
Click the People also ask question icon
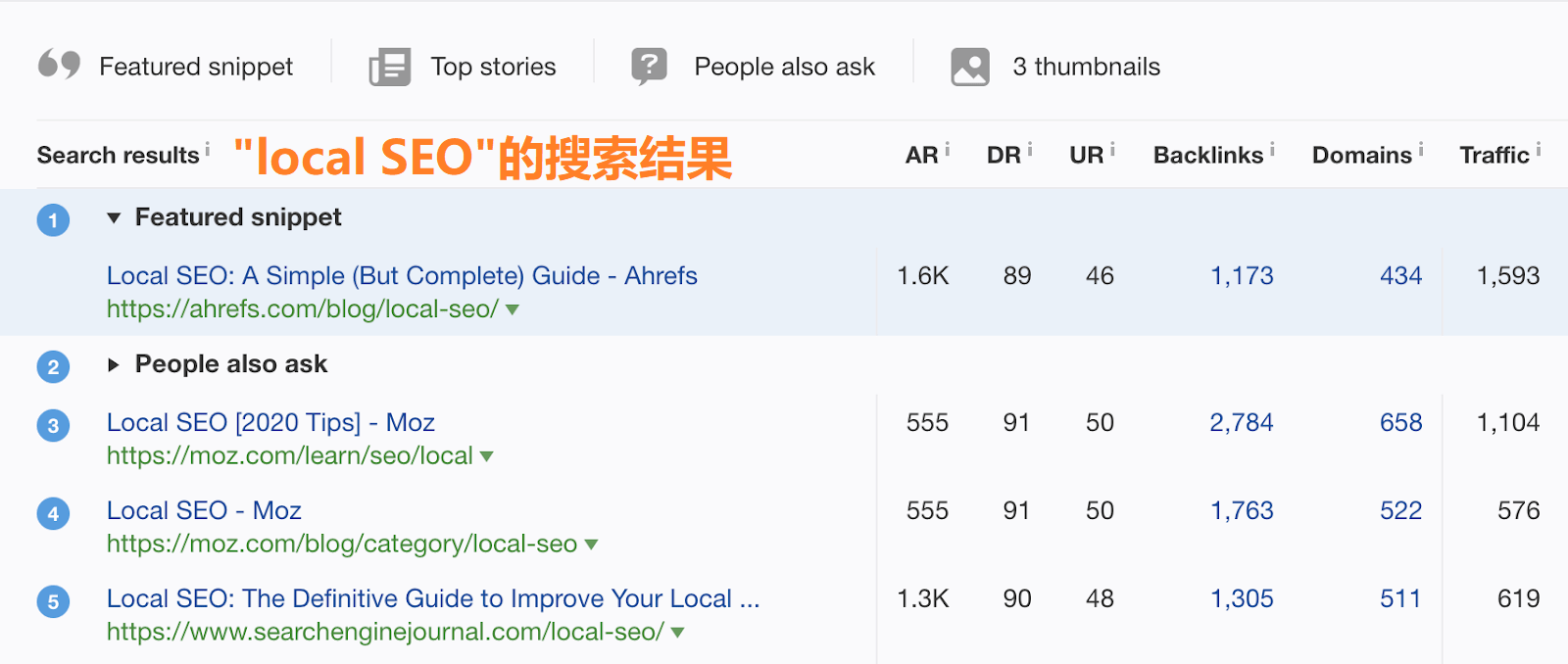(x=650, y=66)
